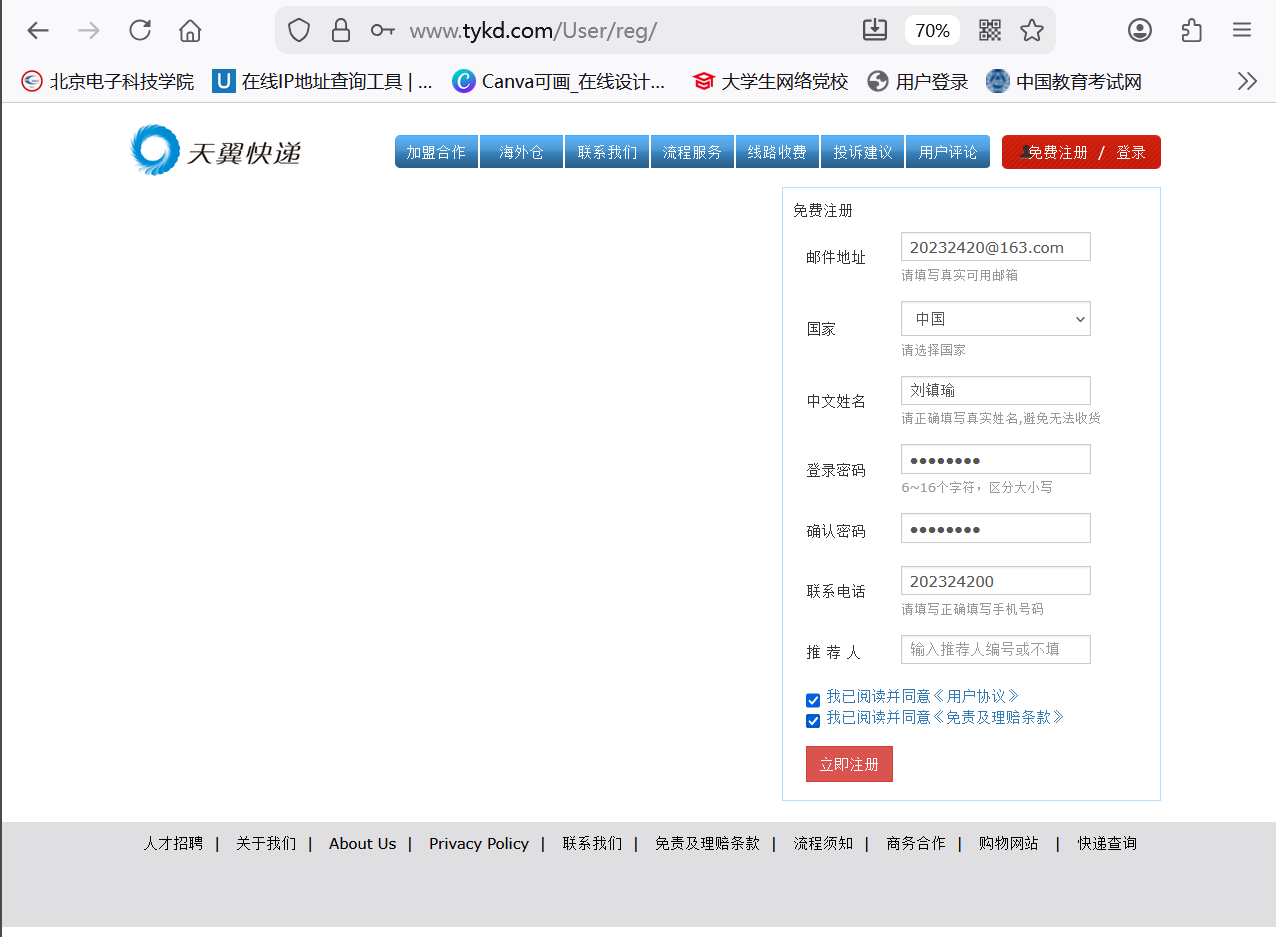
Task: Uncheck the 用户协议 agreement checkbox
Action: (x=812, y=699)
